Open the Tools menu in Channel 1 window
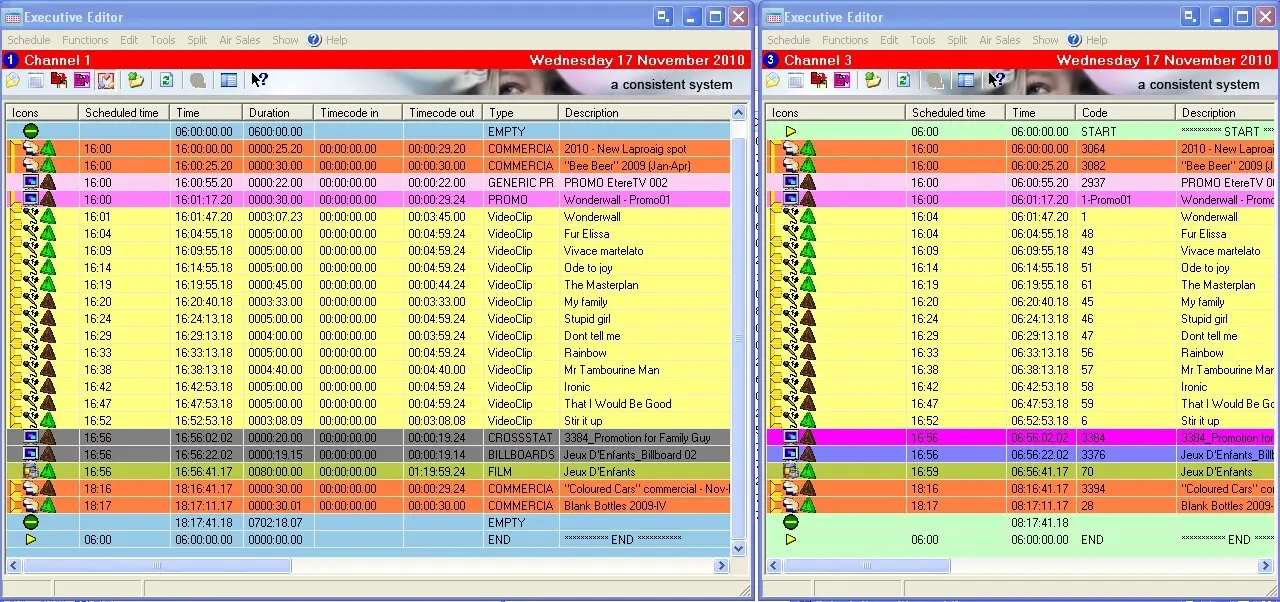This screenshot has width=1280, height=602. click(163, 40)
